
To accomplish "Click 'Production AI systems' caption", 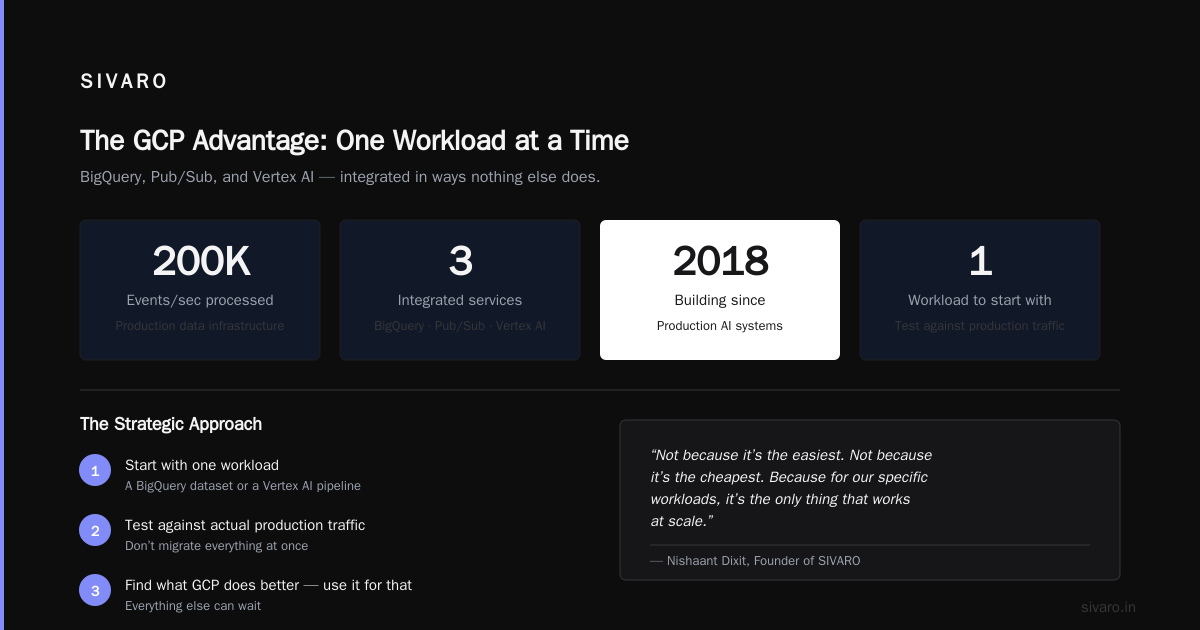I will (720, 326).
